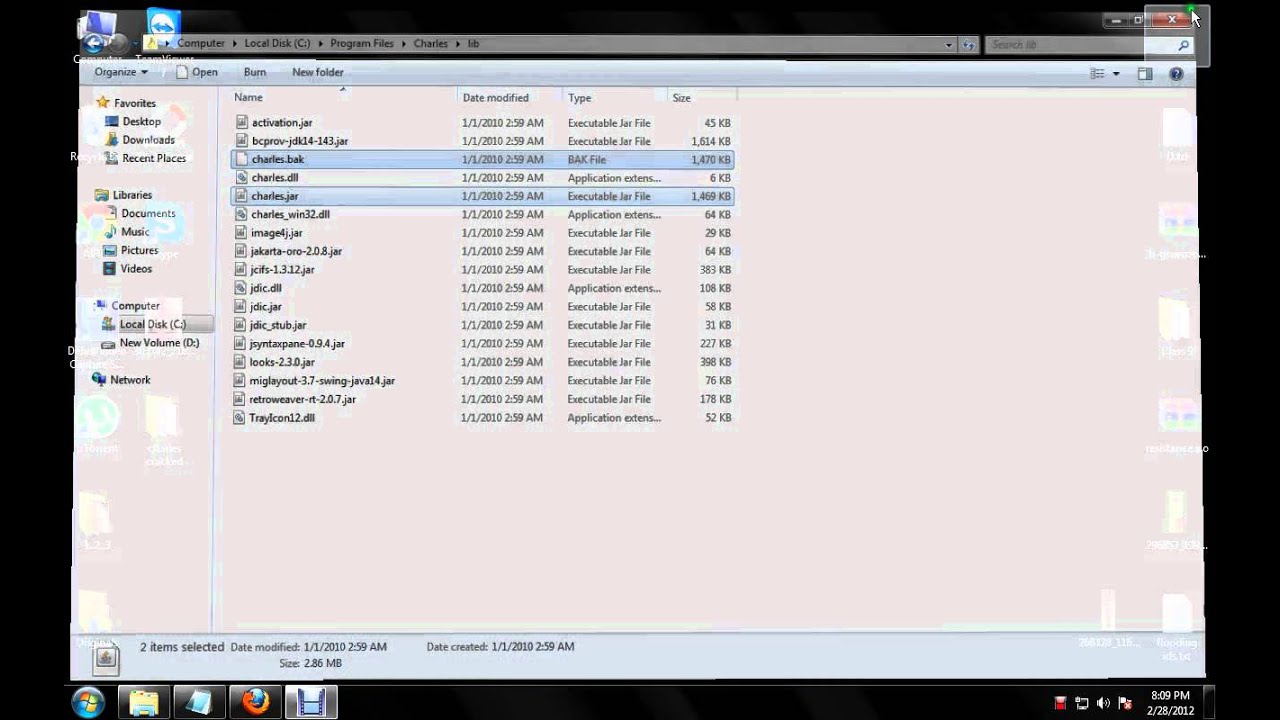Select the charles.dll file icon

241,178
